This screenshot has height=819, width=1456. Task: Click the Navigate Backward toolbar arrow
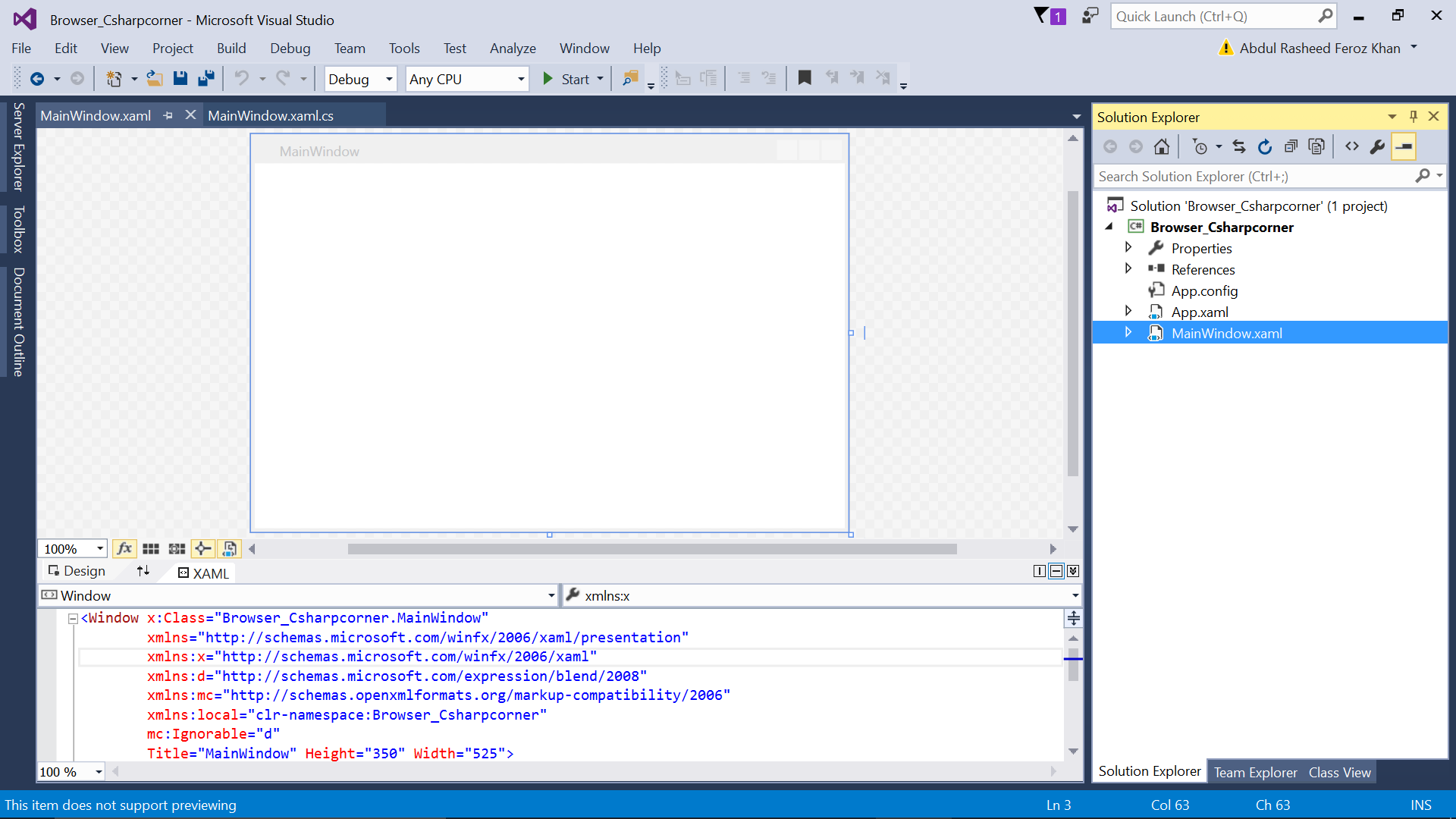pyautogui.click(x=36, y=78)
